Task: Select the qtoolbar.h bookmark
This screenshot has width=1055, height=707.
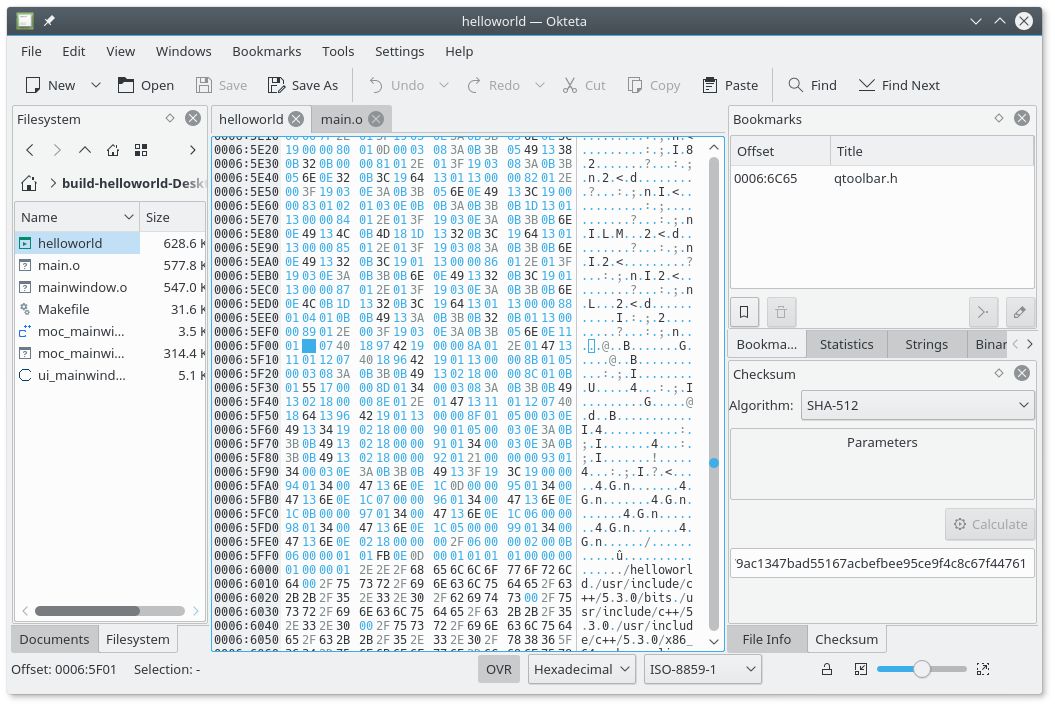Action: (881, 178)
